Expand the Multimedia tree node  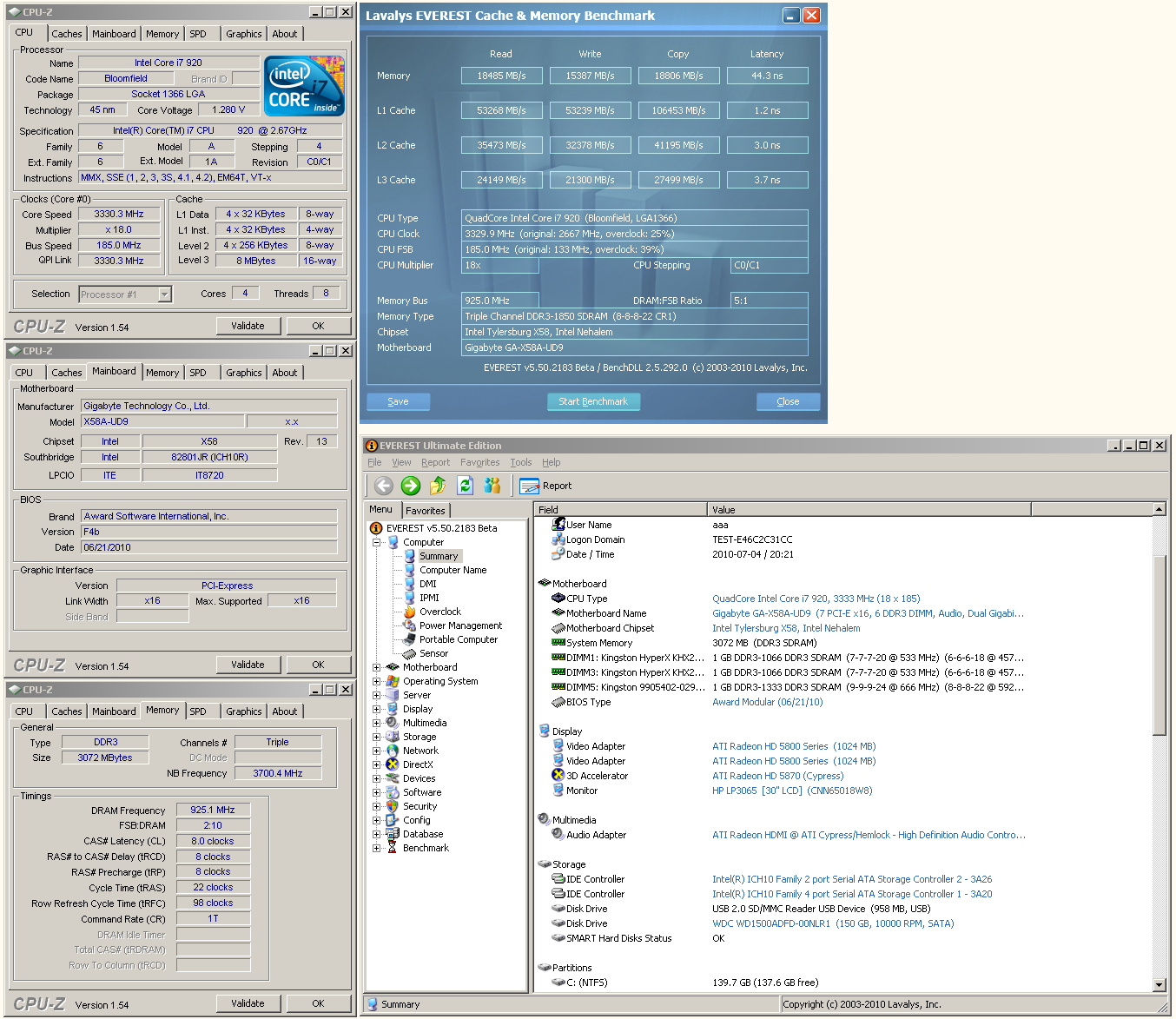click(377, 723)
